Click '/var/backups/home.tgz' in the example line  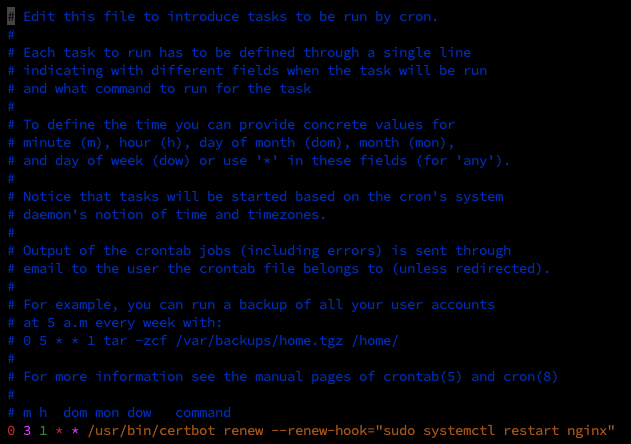tap(249, 340)
